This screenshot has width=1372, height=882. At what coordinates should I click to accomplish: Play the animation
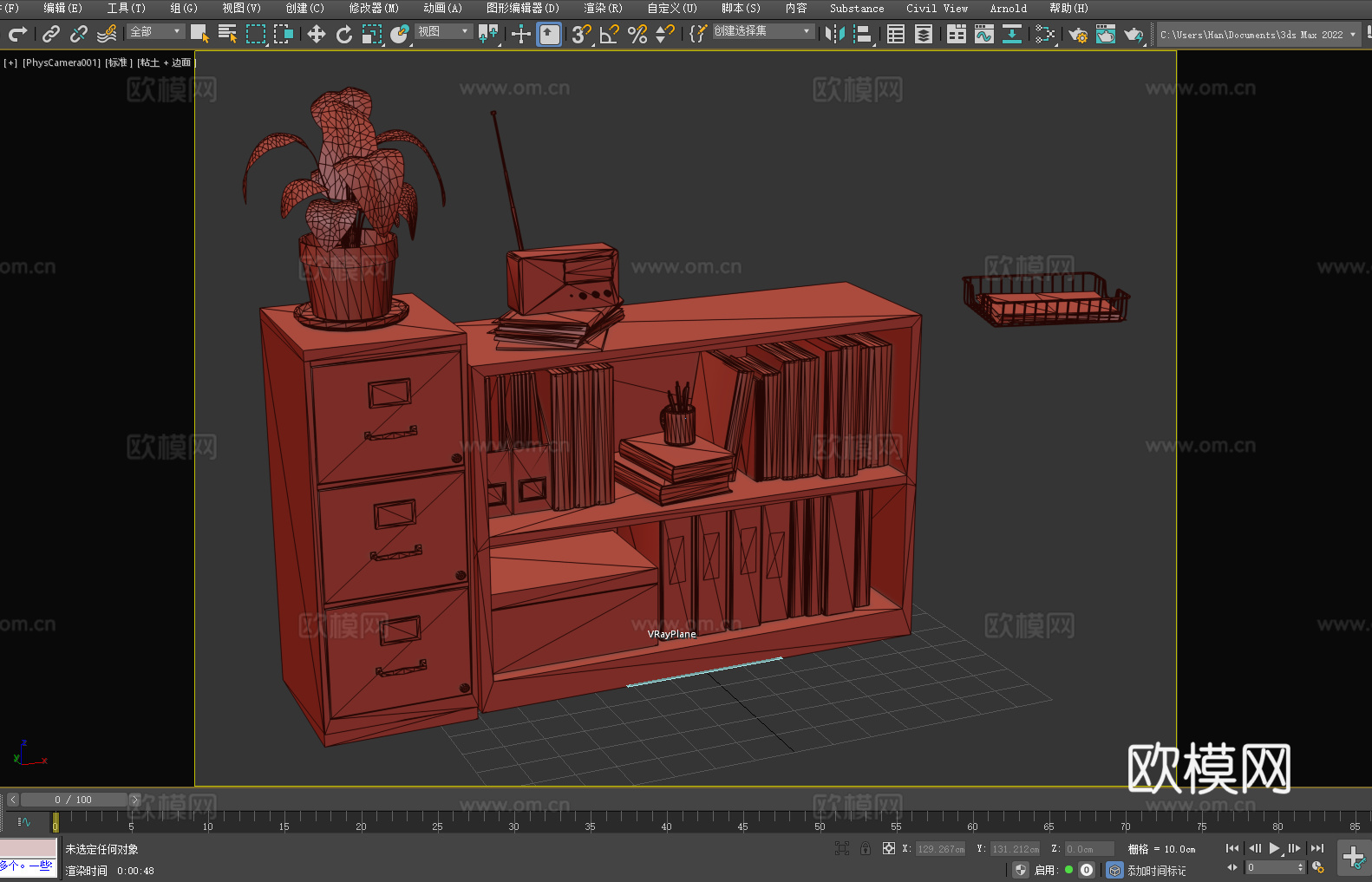click(x=1275, y=848)
